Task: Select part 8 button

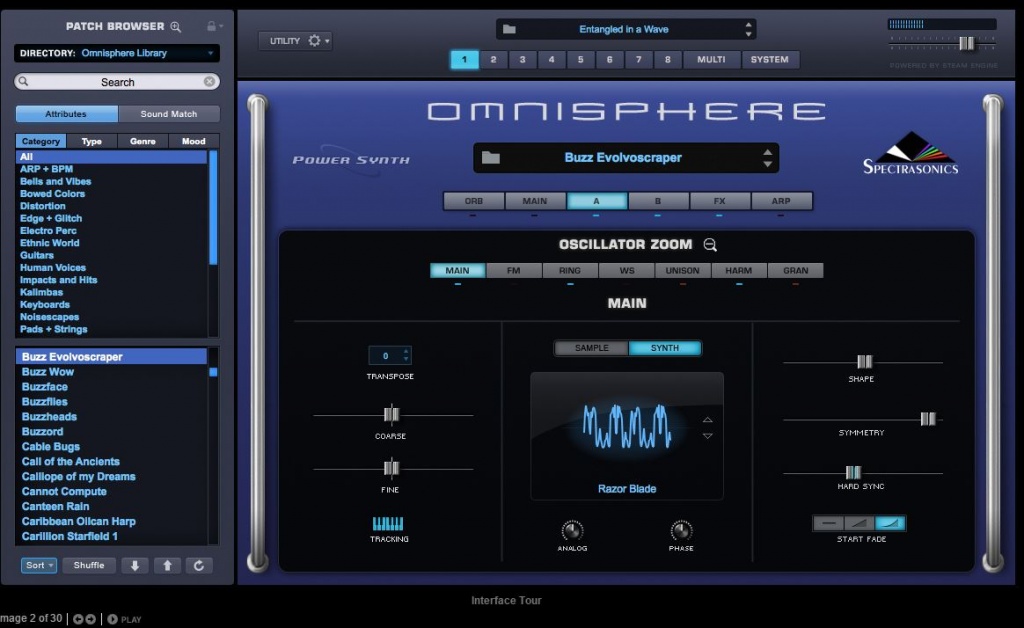Action: (667, 59)
